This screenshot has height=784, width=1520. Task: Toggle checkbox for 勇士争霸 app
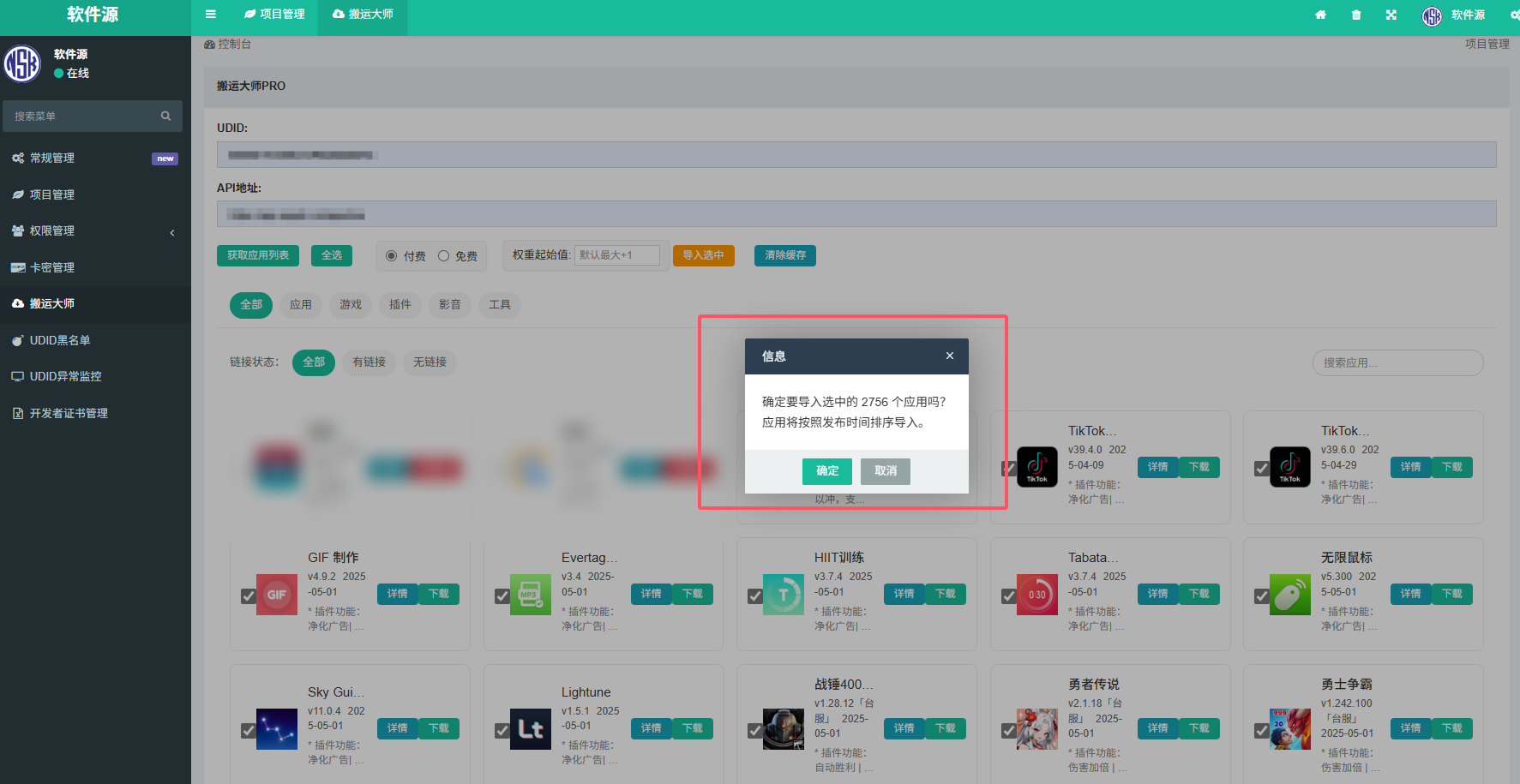point(1262,730)
